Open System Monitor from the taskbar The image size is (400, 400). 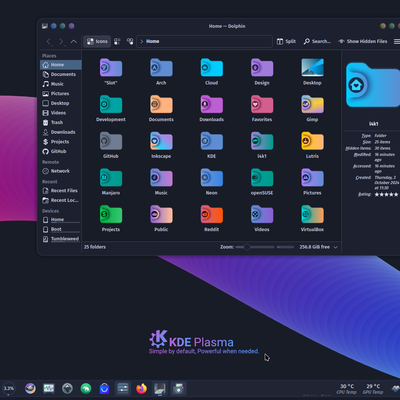pyautogui.click(x=49, y=388)
